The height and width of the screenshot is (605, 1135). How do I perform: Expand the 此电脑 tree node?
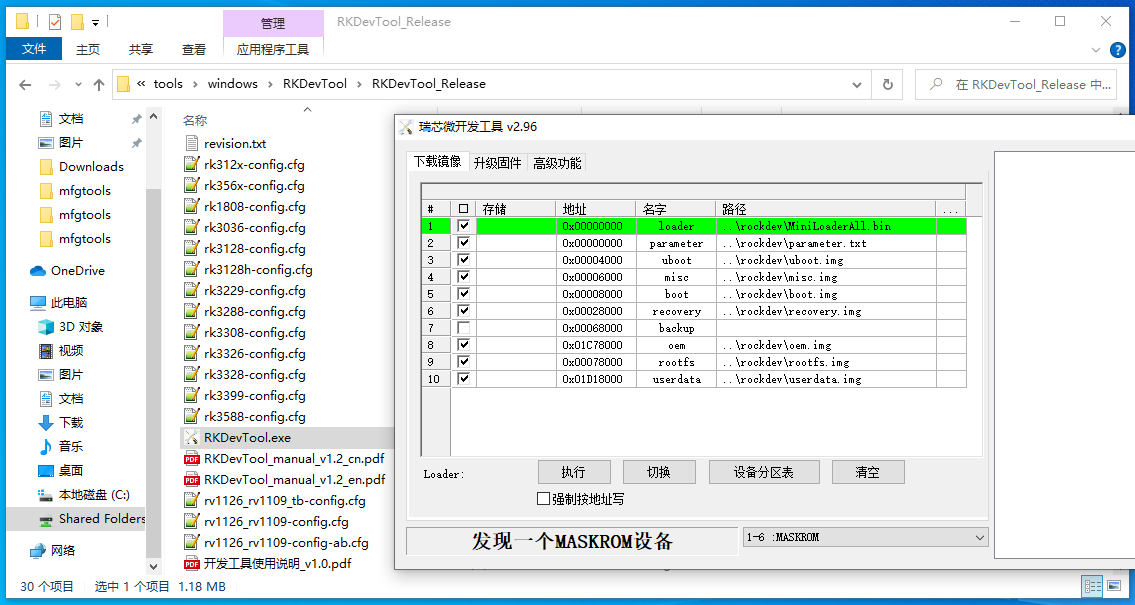tap(20, 303)
